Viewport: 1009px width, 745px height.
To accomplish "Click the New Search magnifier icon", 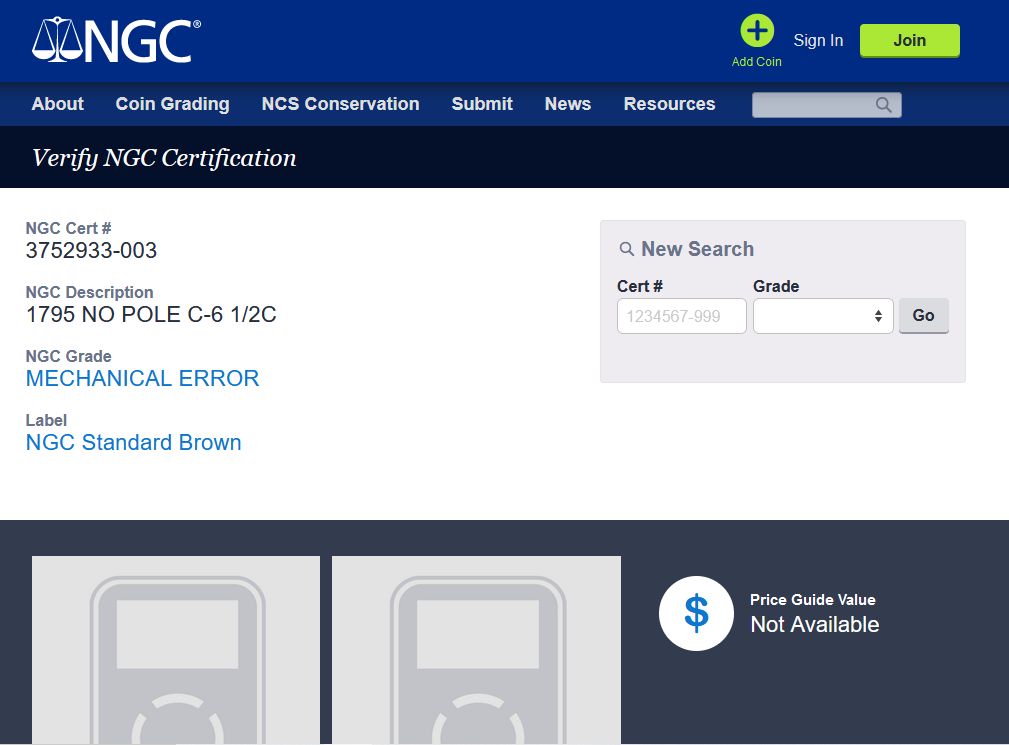I will tap(626, 249).
